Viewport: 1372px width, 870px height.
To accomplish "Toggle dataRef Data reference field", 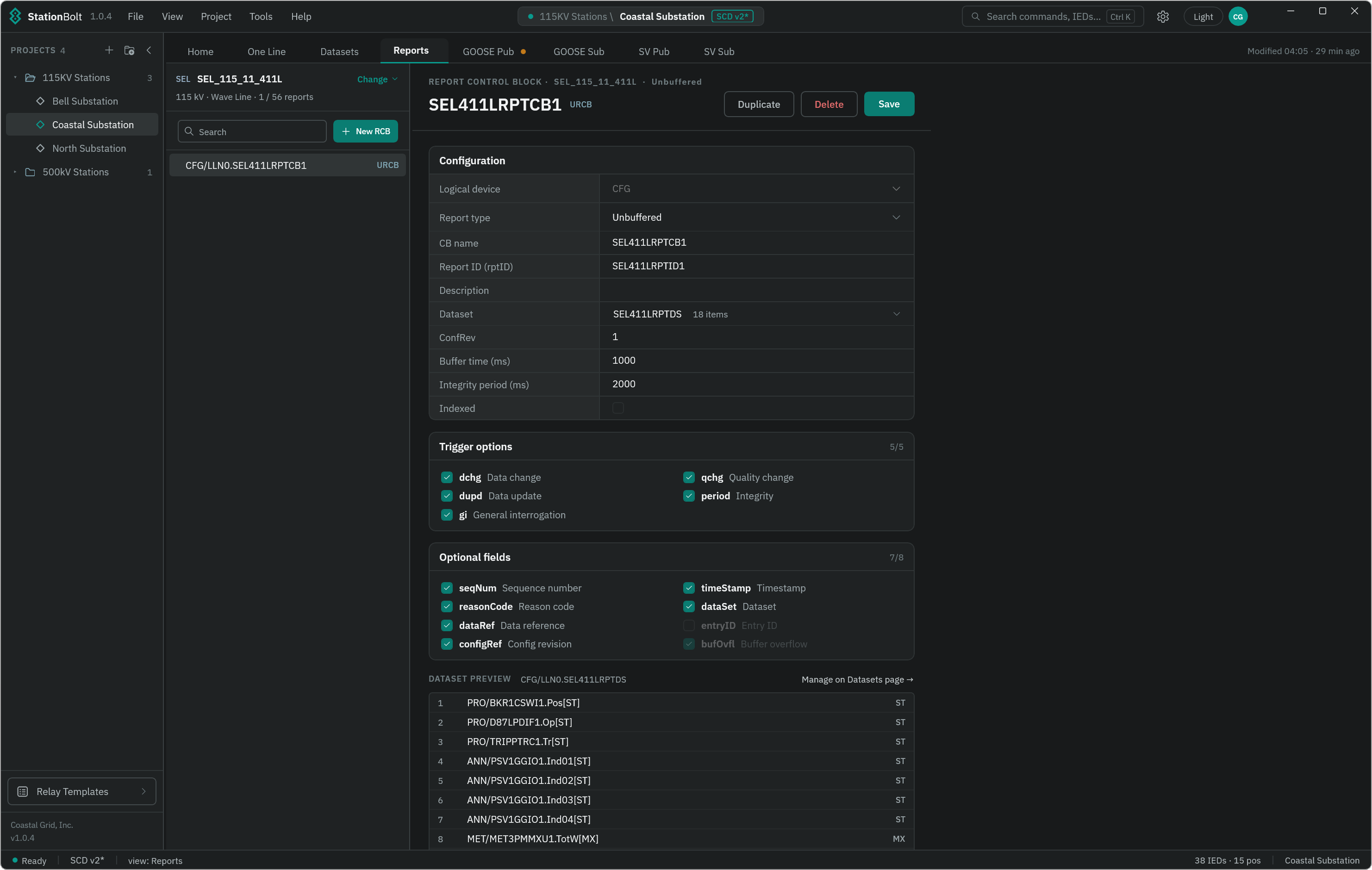I will click(x=447, y=626).
